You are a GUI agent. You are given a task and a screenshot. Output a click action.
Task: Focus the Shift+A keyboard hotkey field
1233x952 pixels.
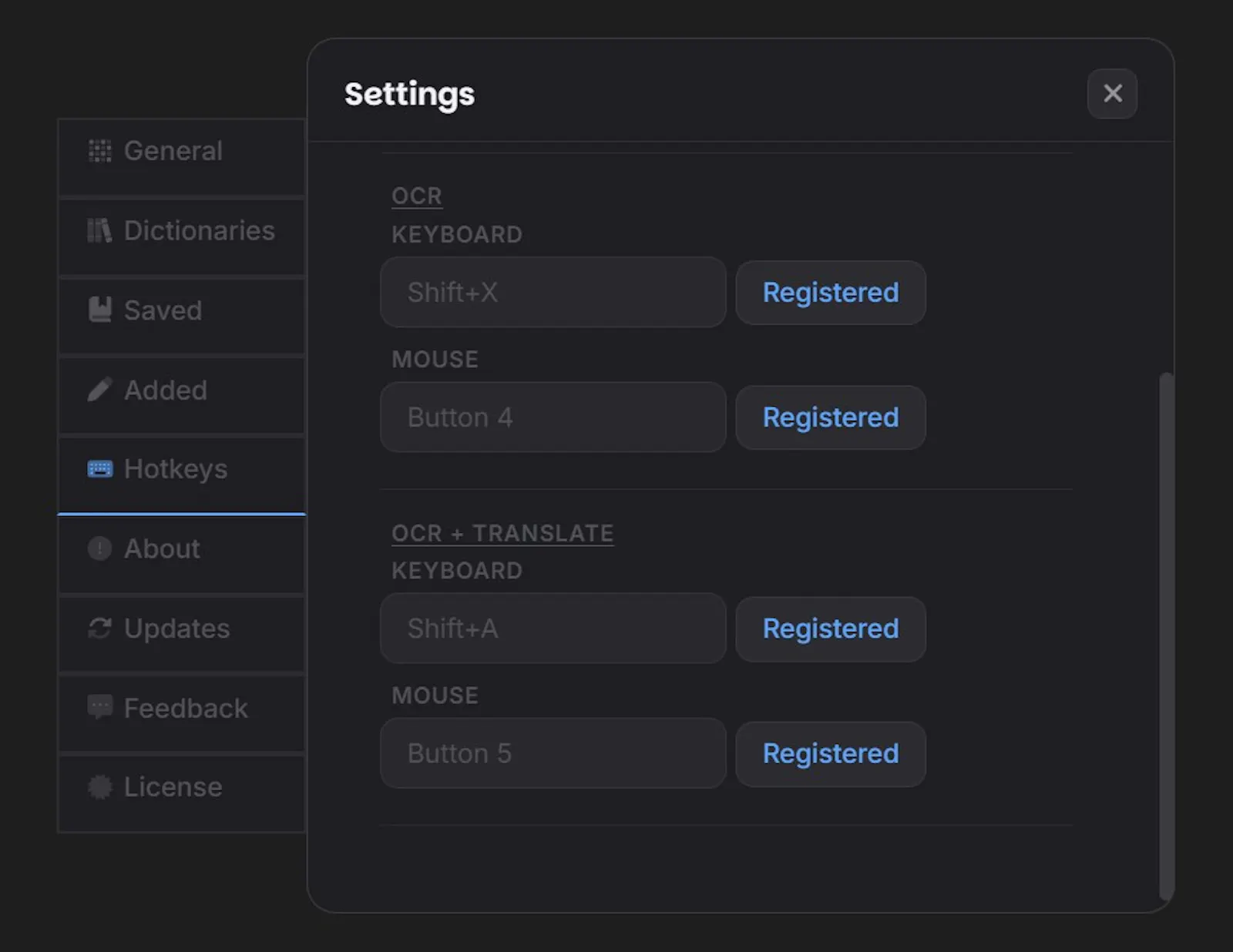[x=553, y=628]
